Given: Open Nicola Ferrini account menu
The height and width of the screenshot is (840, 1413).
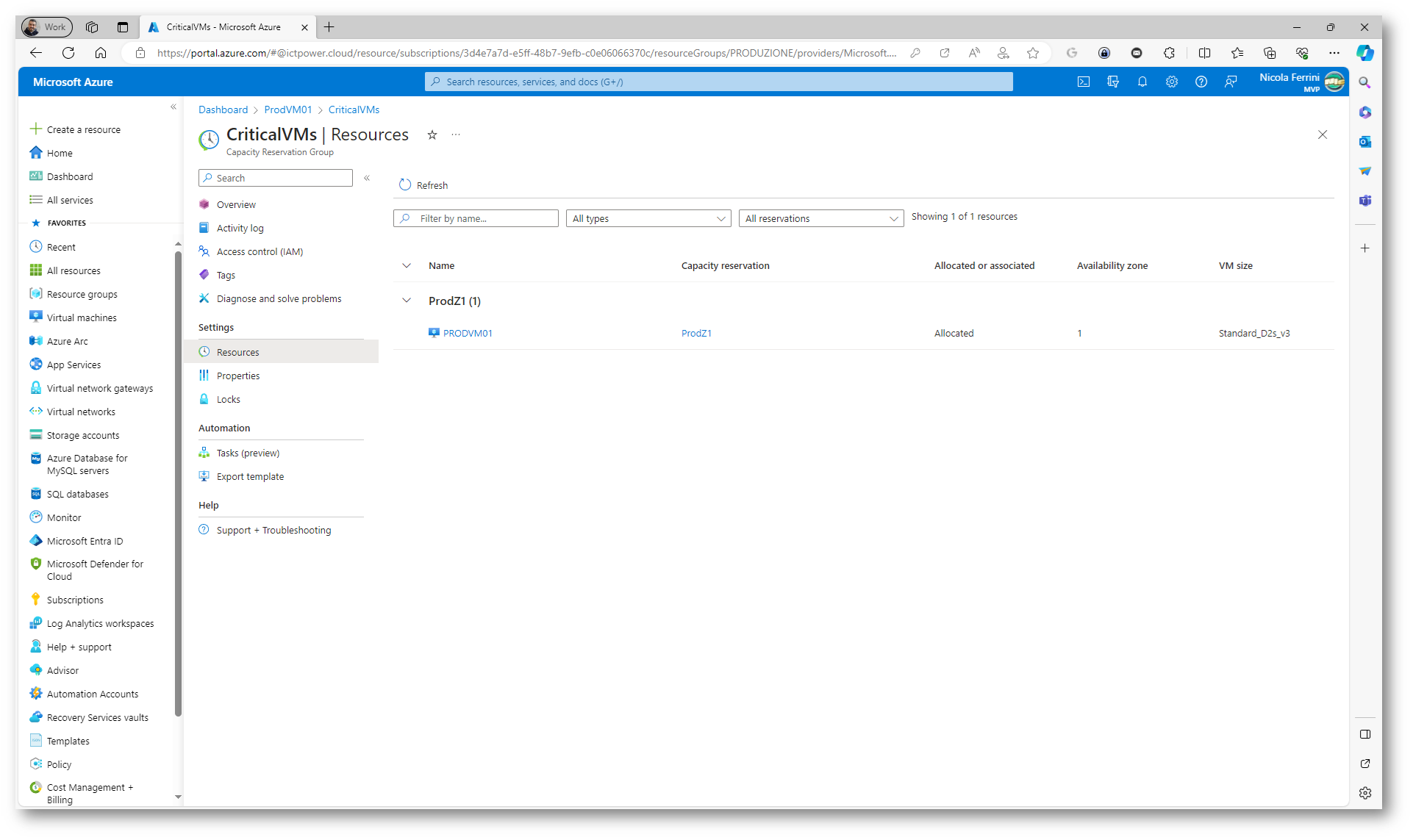Looking at the screenshot, I should (1302, 82).
